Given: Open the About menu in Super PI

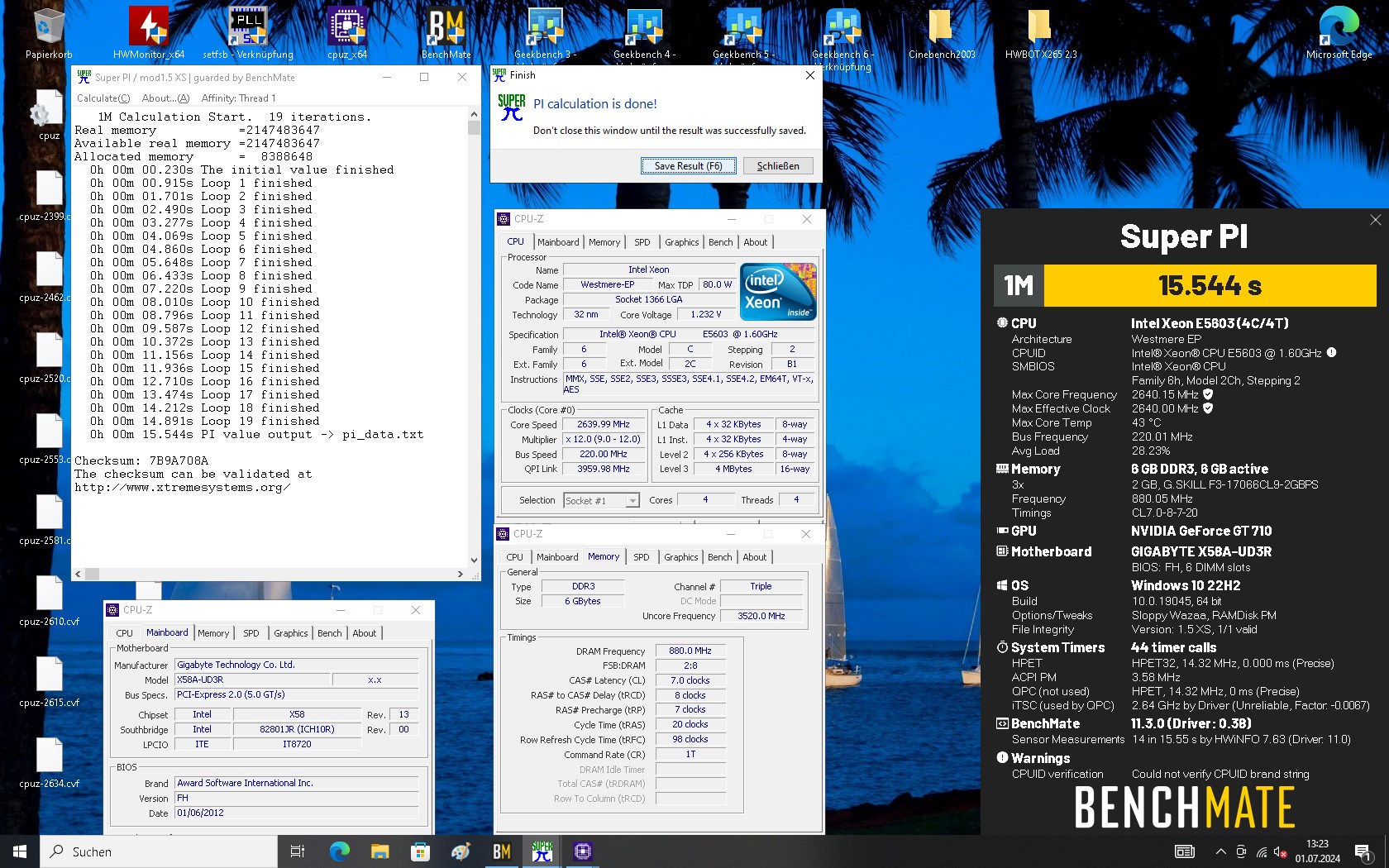Looking at the screenshot, I should (x=165, y=98).
